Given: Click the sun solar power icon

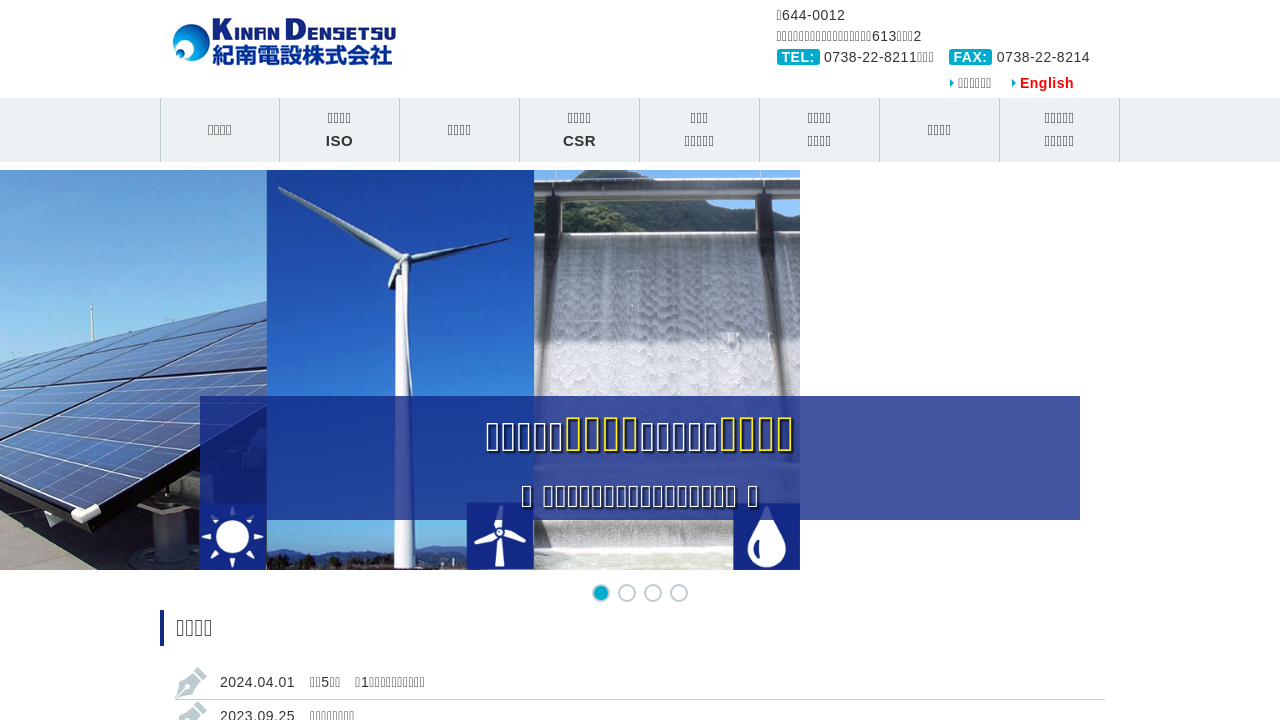Looking at the screenshot, I should [232, 536].
